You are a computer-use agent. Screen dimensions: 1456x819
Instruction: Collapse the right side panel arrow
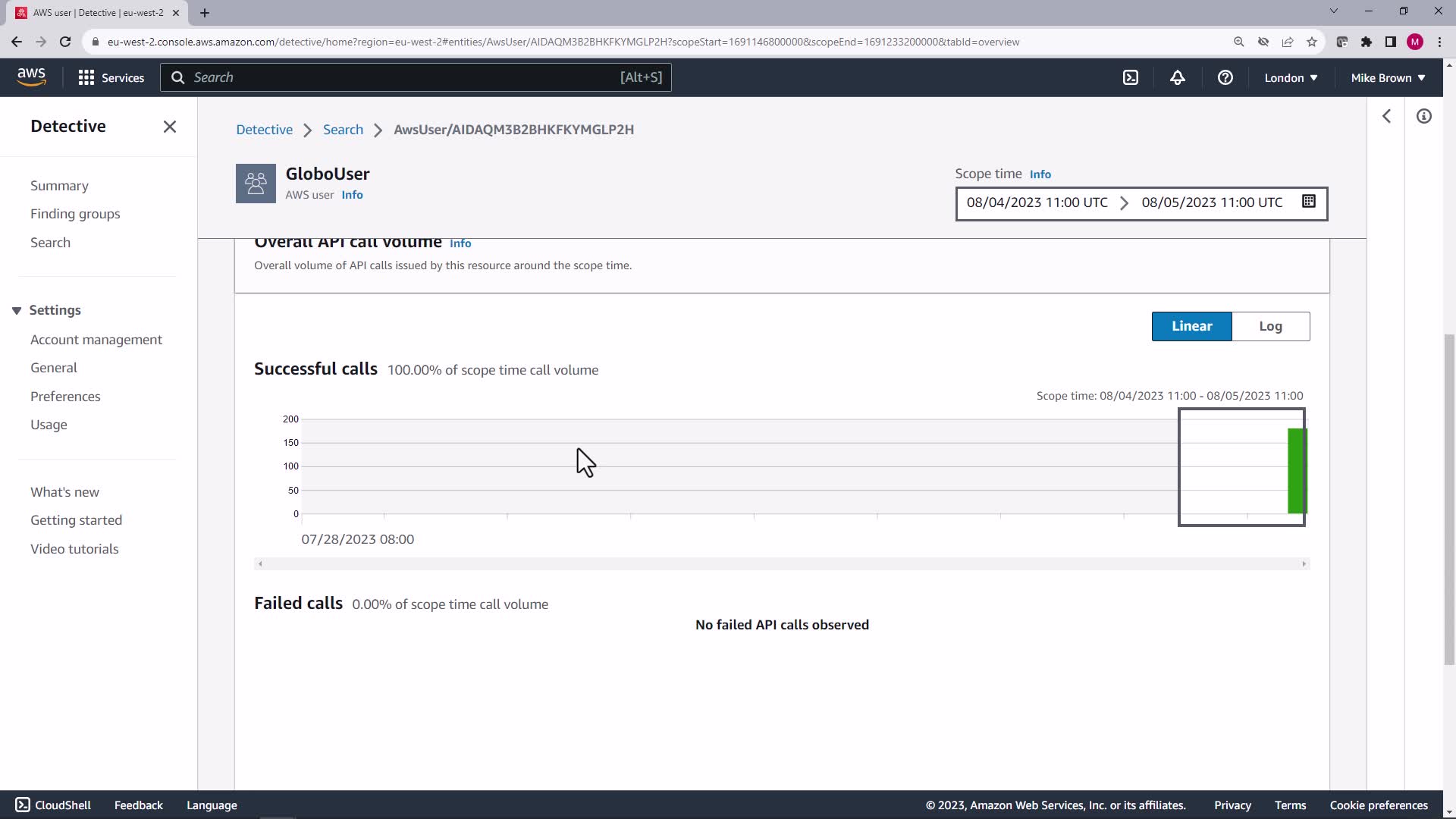(x=1386, y=116)
